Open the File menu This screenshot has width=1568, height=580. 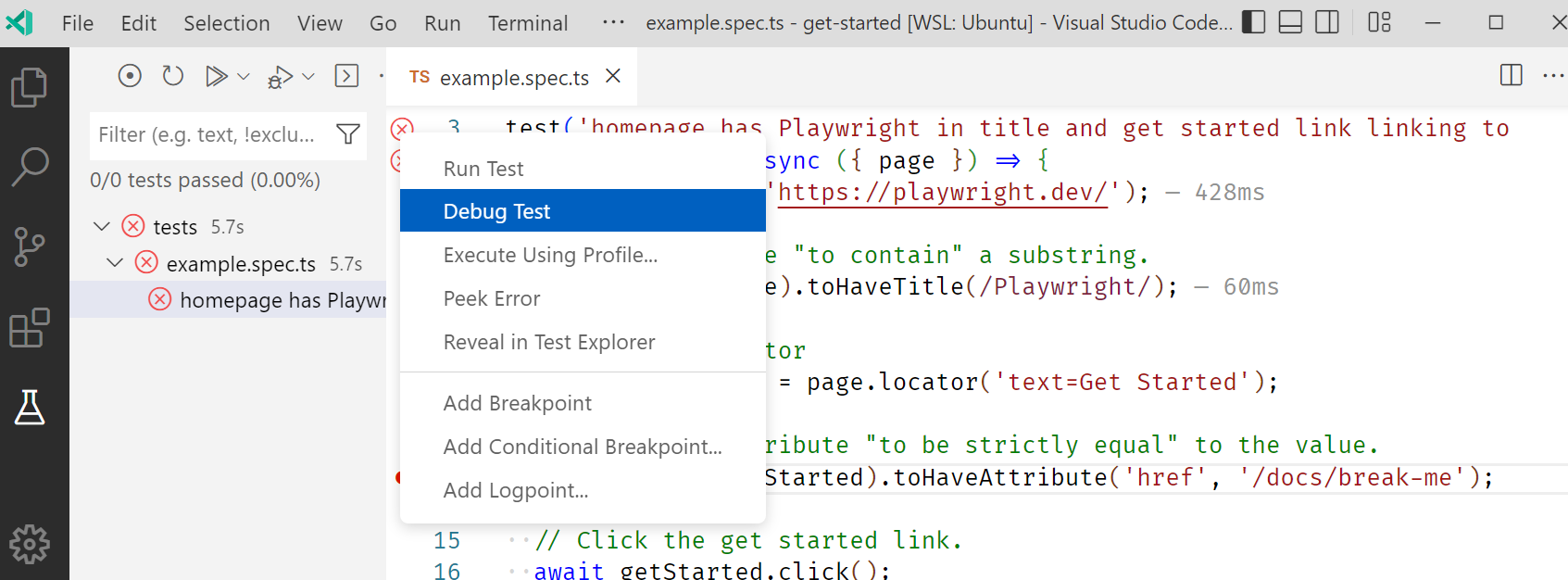[78, 23]
